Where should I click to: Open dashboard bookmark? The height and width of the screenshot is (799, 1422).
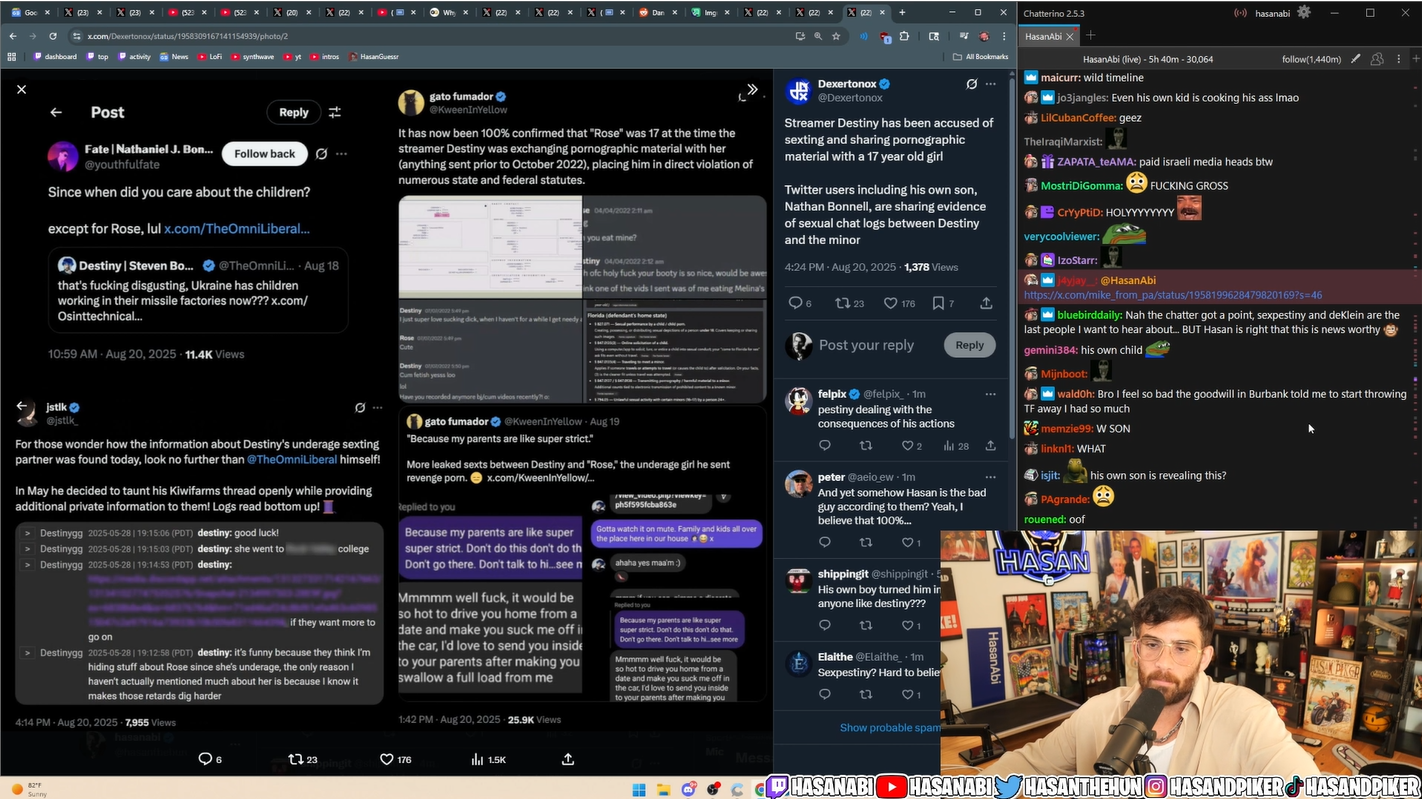[x=55, y=57]
